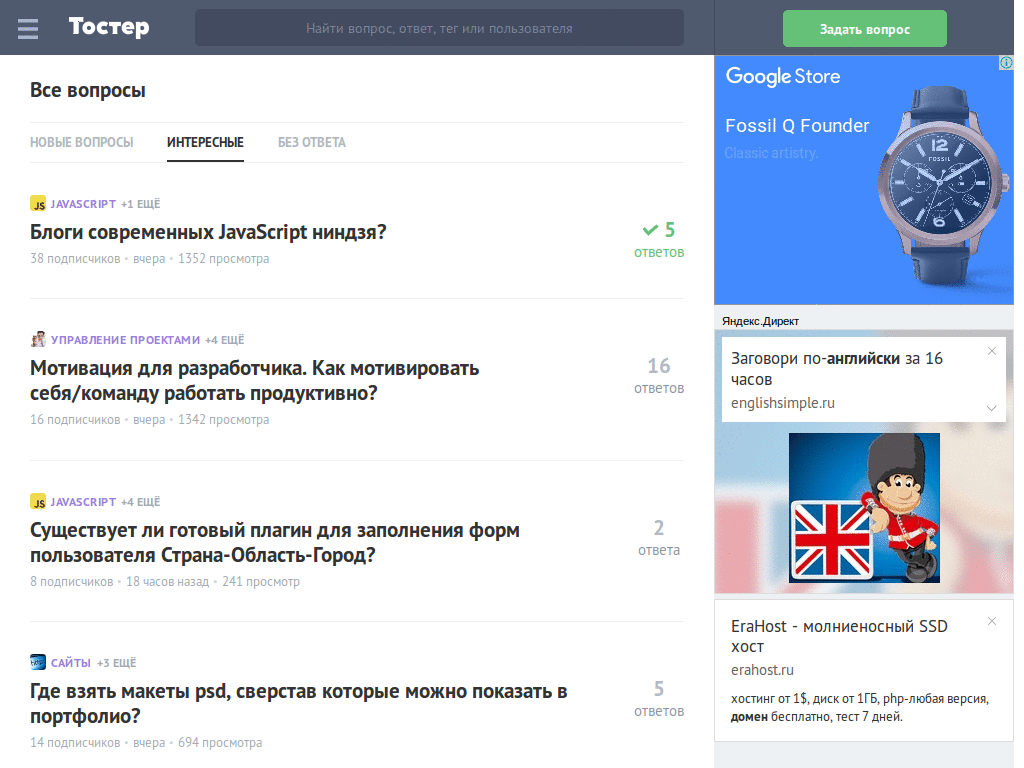Click 14 подписчиков under the макеты question
This screenshot has height=768, width=1024.
[x=75, y=743]
